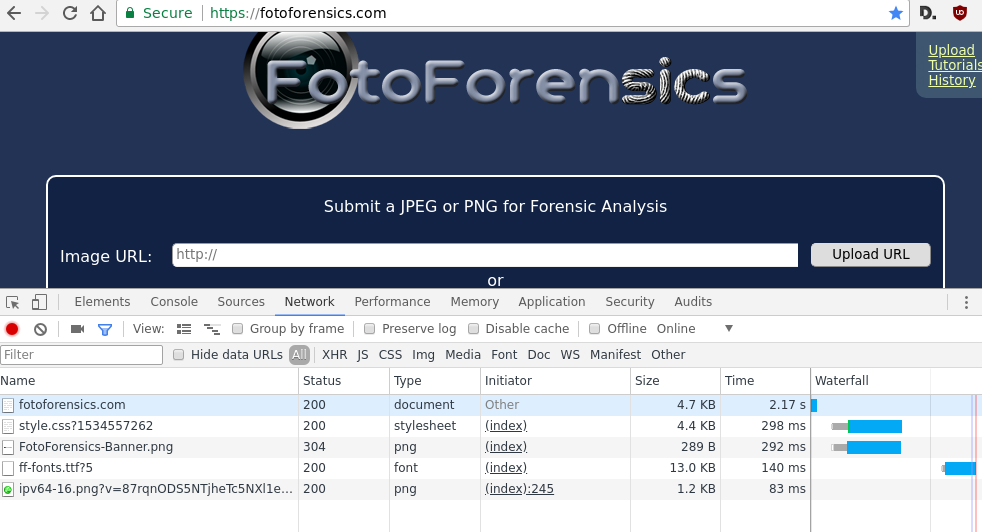Screen dimensions: 982x532
Task: Bookmark this page with the star icon
Action: tap(895, 14)
